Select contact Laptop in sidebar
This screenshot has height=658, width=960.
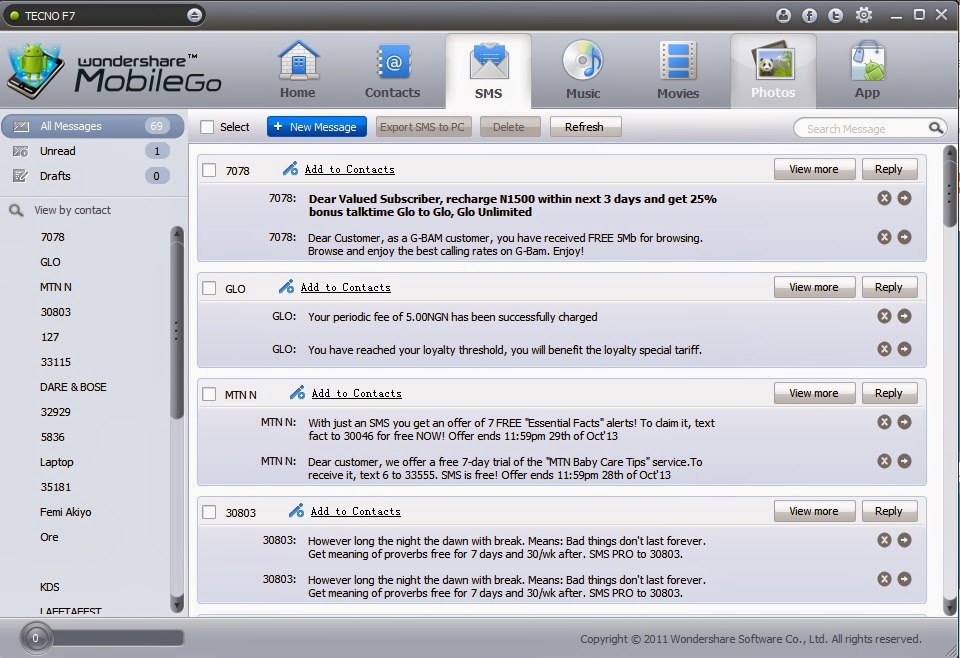pyautogui.click(x=56, y=462)
